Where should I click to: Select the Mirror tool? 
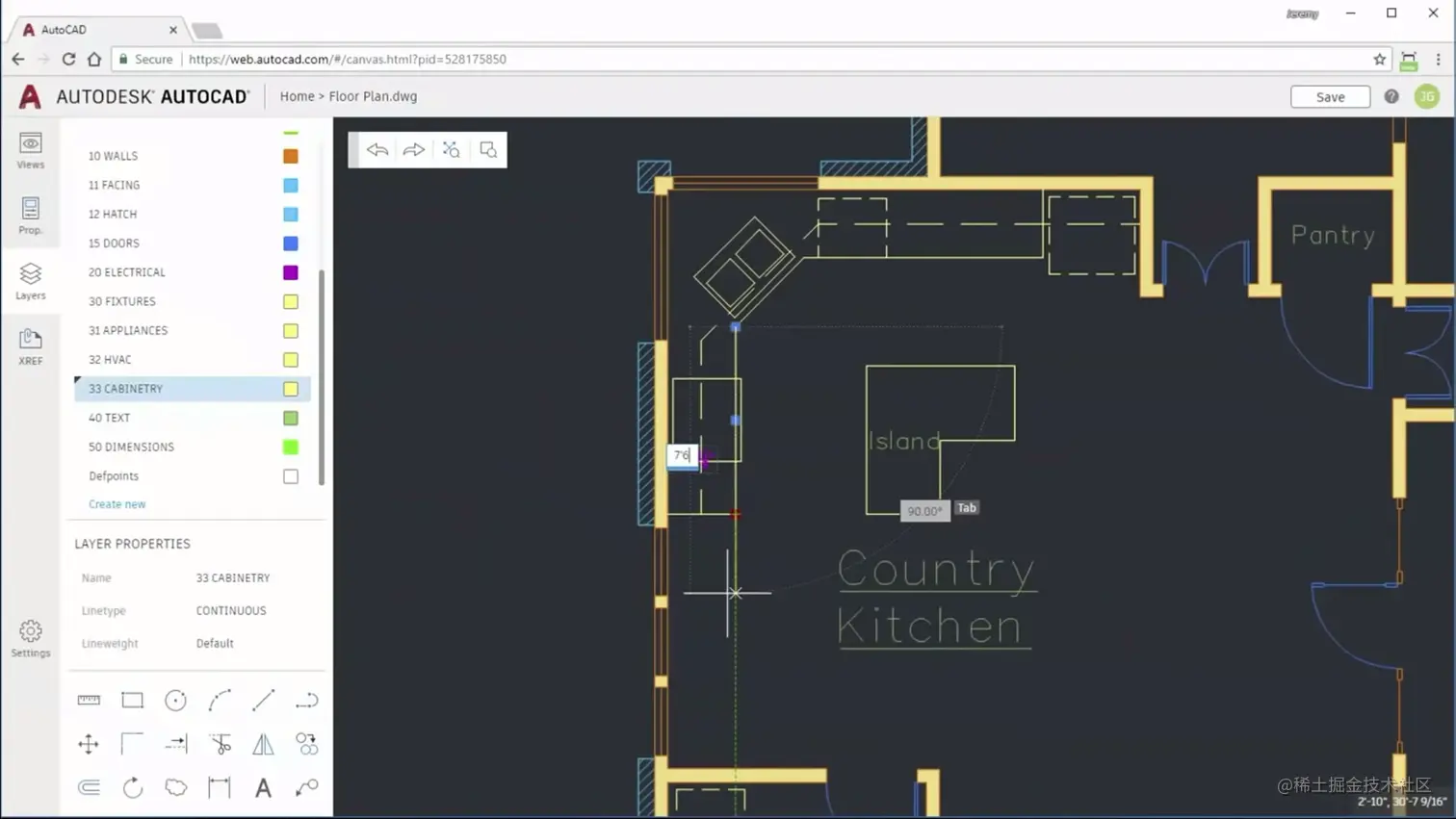[x=263, y=744]
